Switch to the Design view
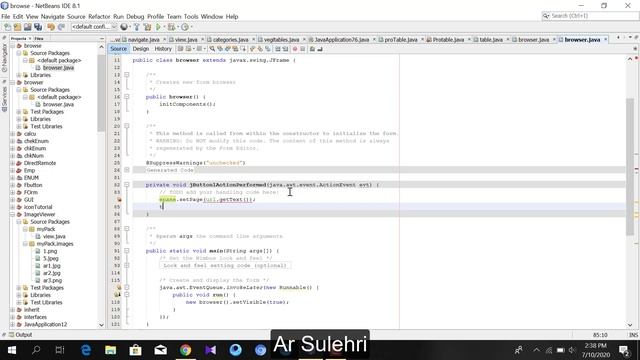The width and height of the screenshot is (640, 360). coord(141,49)
